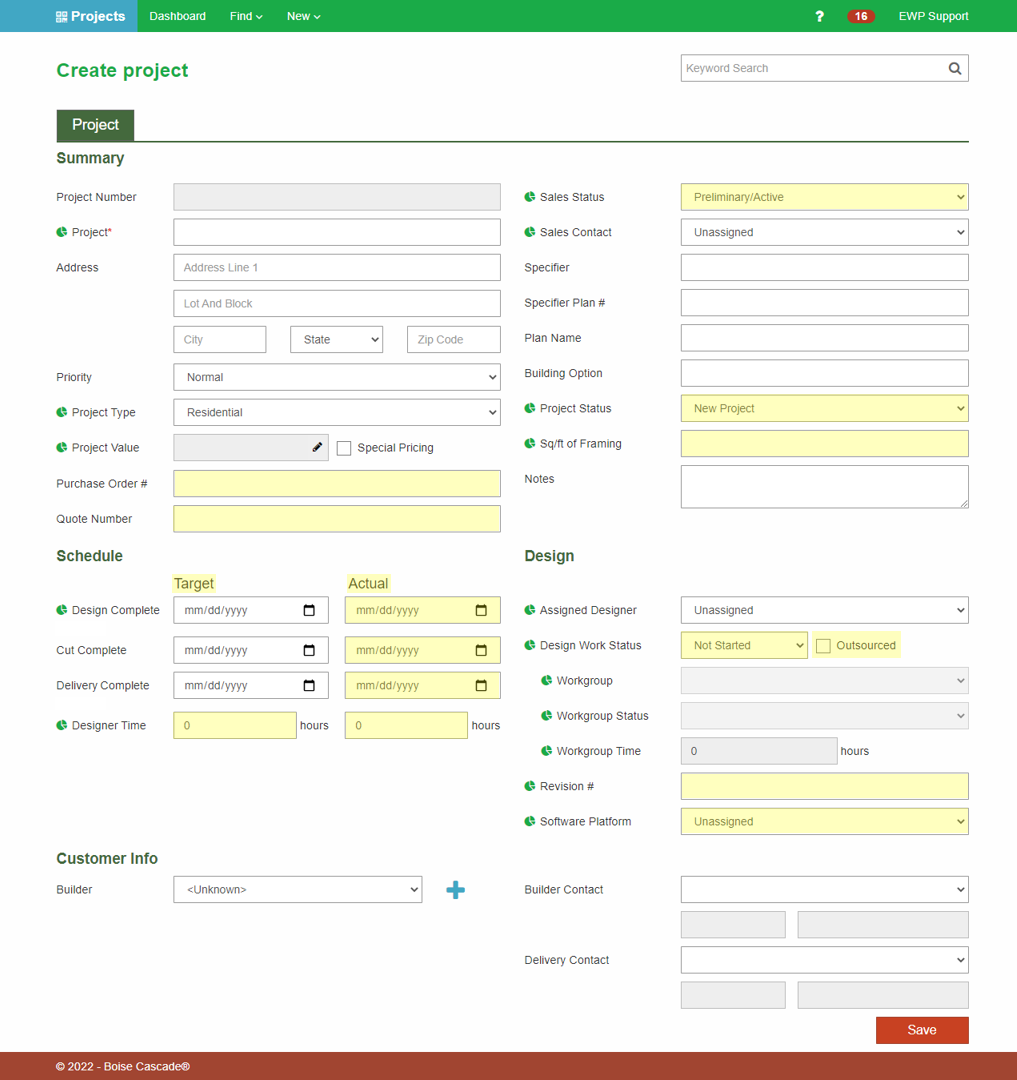Tick the Outsourced checkbox
Viewport: 1017px width, 1080px height.
point(823,646)
